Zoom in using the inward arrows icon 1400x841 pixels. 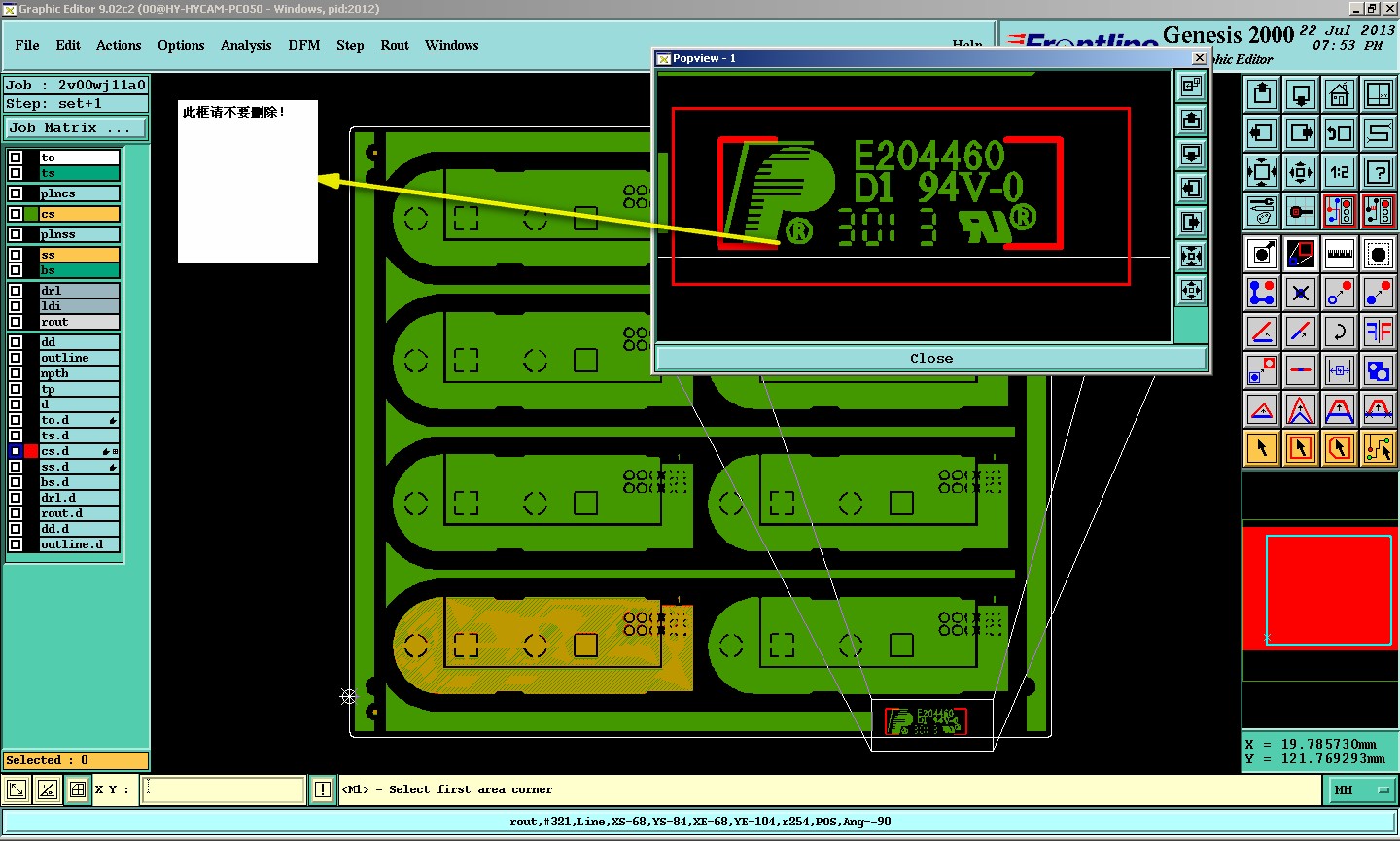(x=1262, y=172)
